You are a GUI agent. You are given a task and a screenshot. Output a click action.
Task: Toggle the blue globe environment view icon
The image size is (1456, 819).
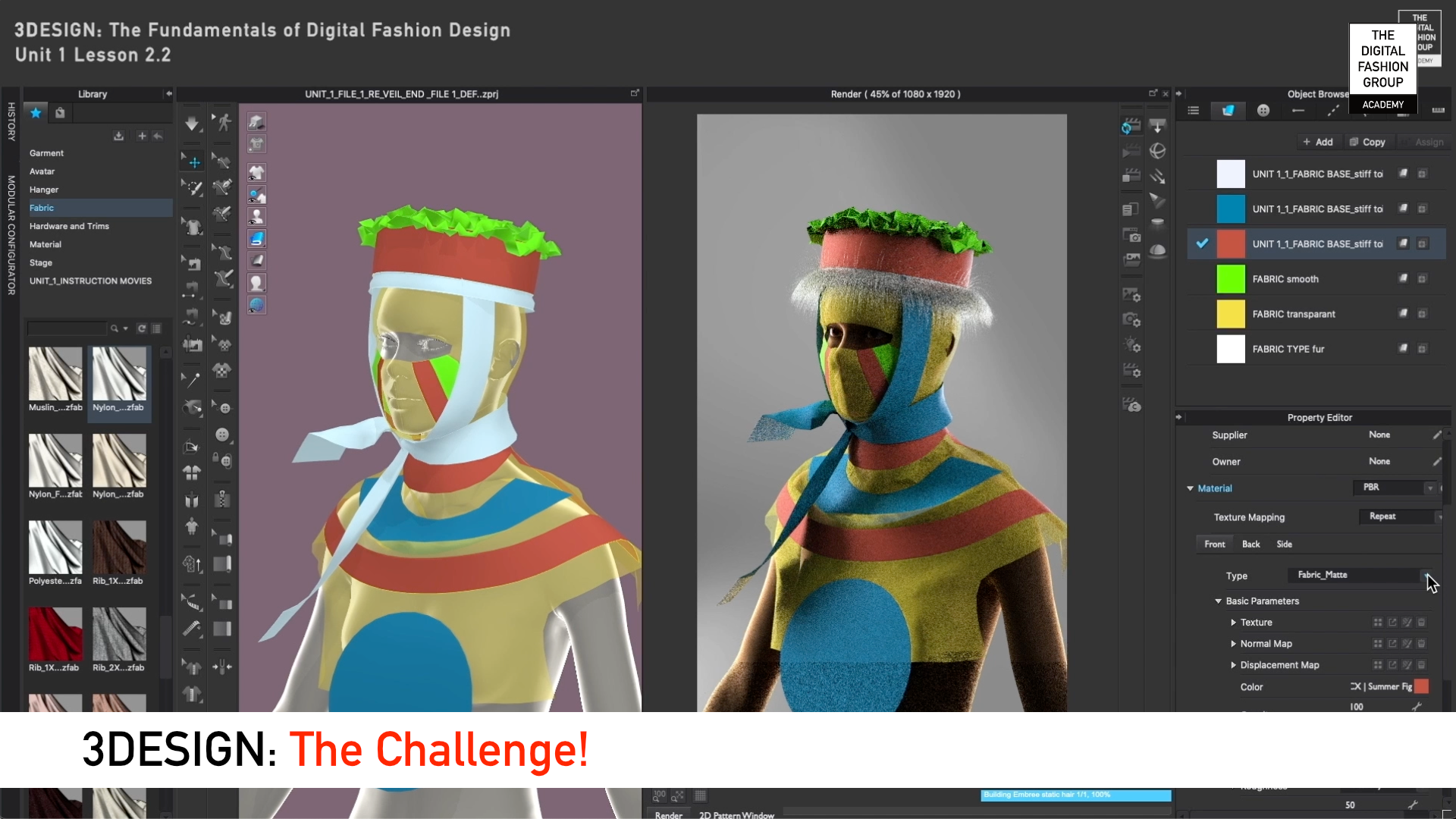(257, 305)
